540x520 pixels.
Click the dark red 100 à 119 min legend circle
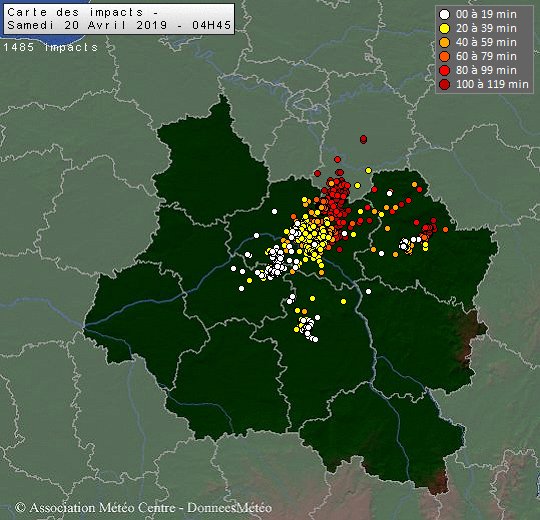445,84
